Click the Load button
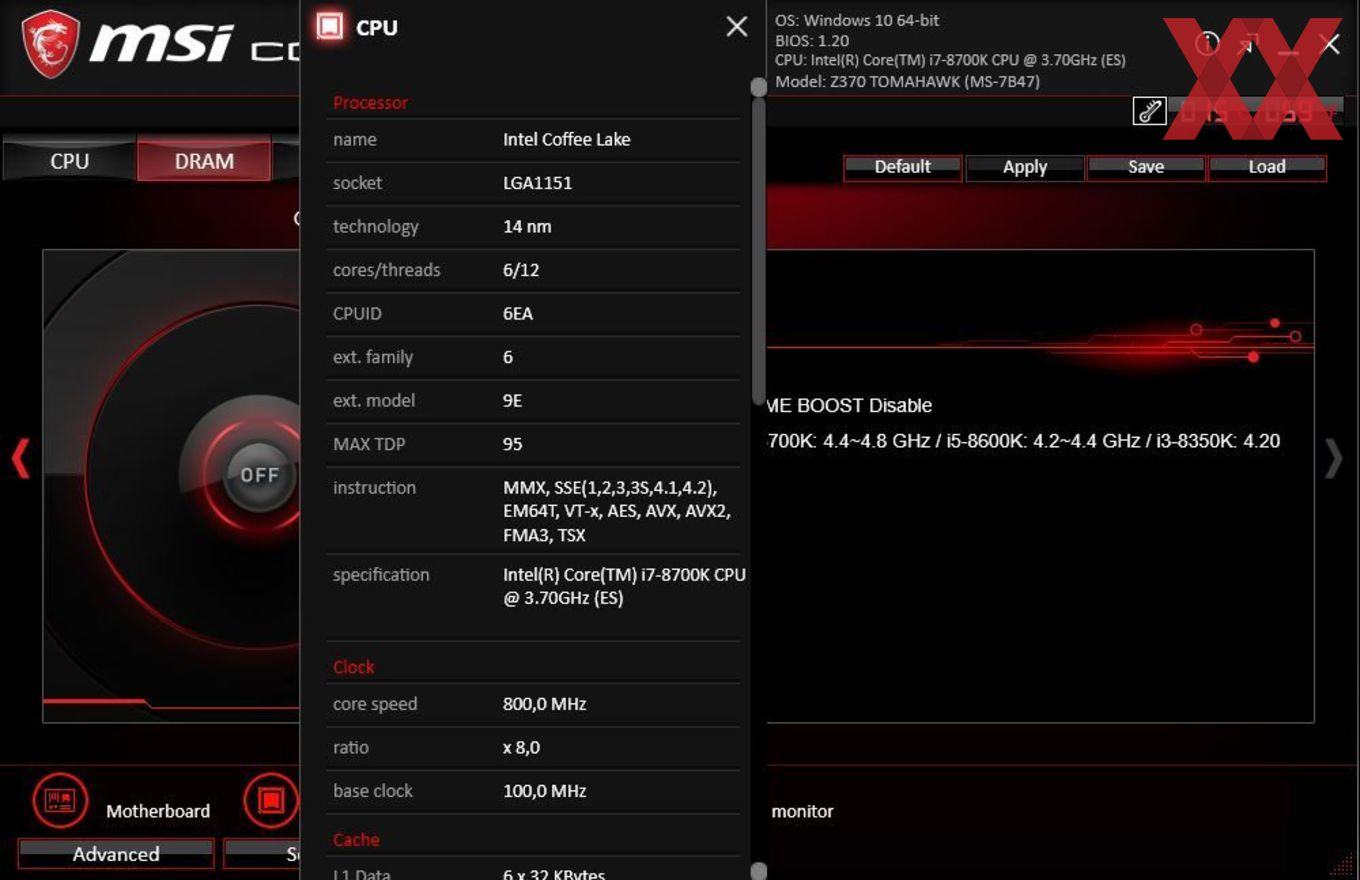Screen dimensions: 1360x880 click(1267, 167)
